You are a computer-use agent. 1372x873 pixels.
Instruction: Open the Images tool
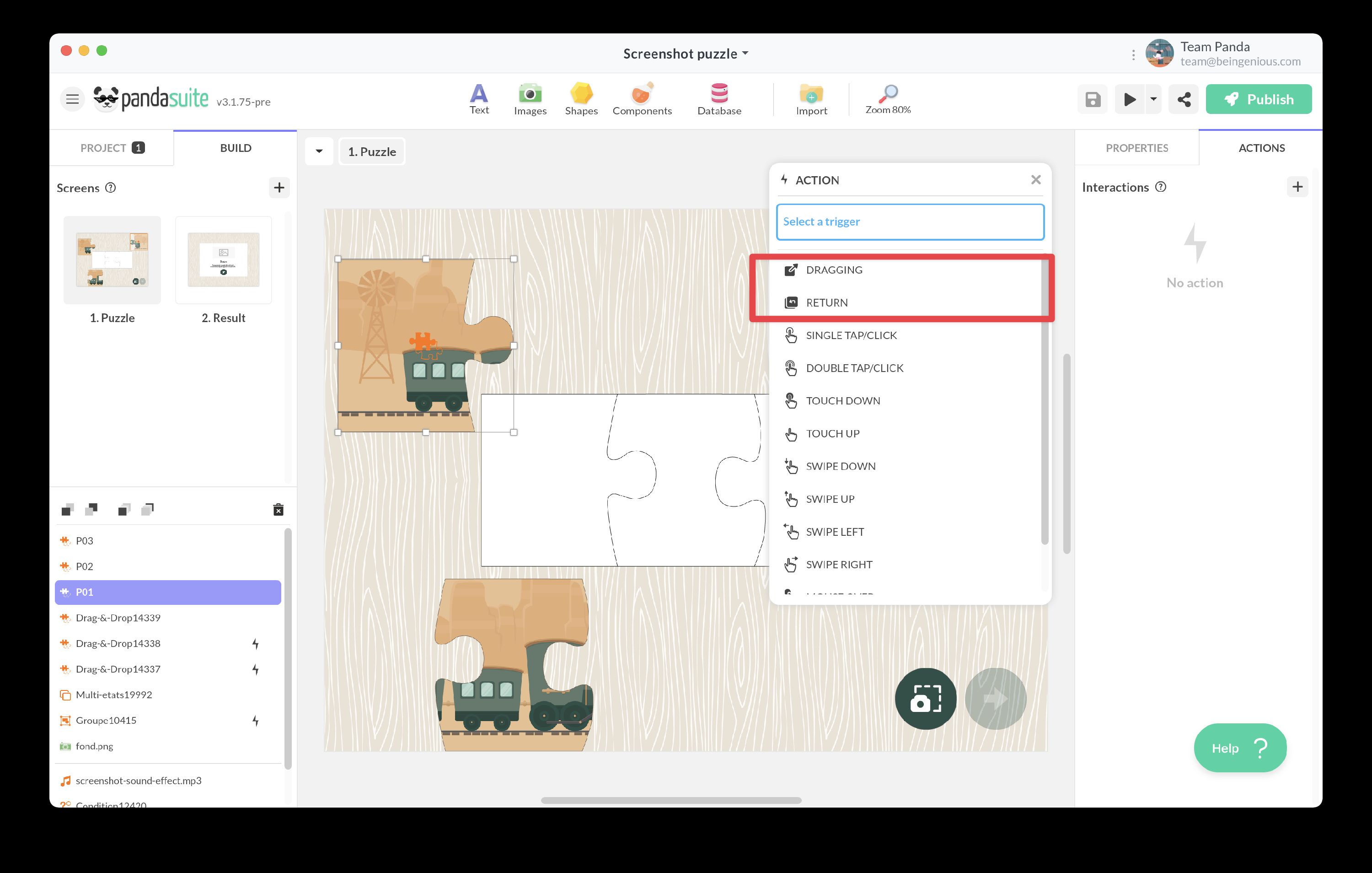click(x=530, y=99)
